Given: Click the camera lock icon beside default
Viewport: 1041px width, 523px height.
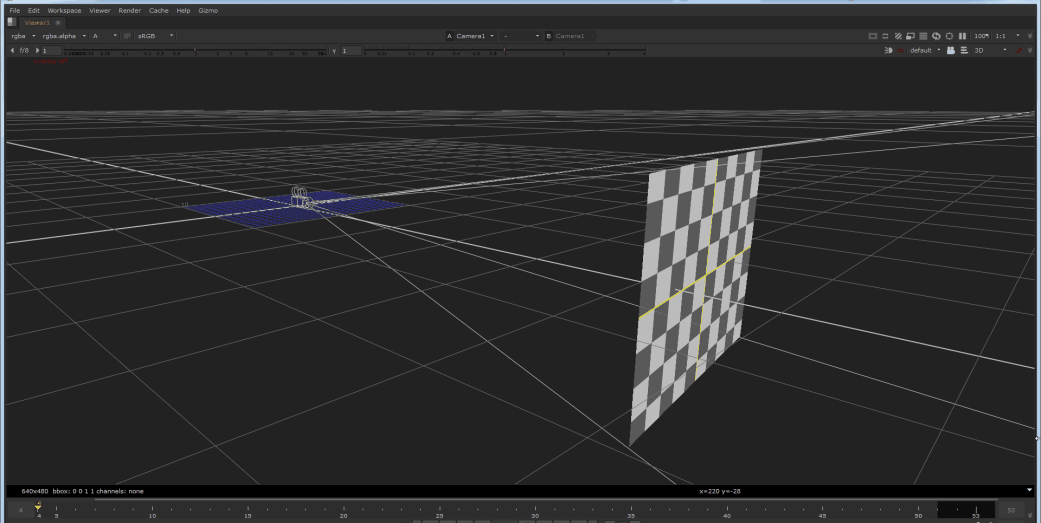Looking at the screenshot, I should (x=951, y=50).
